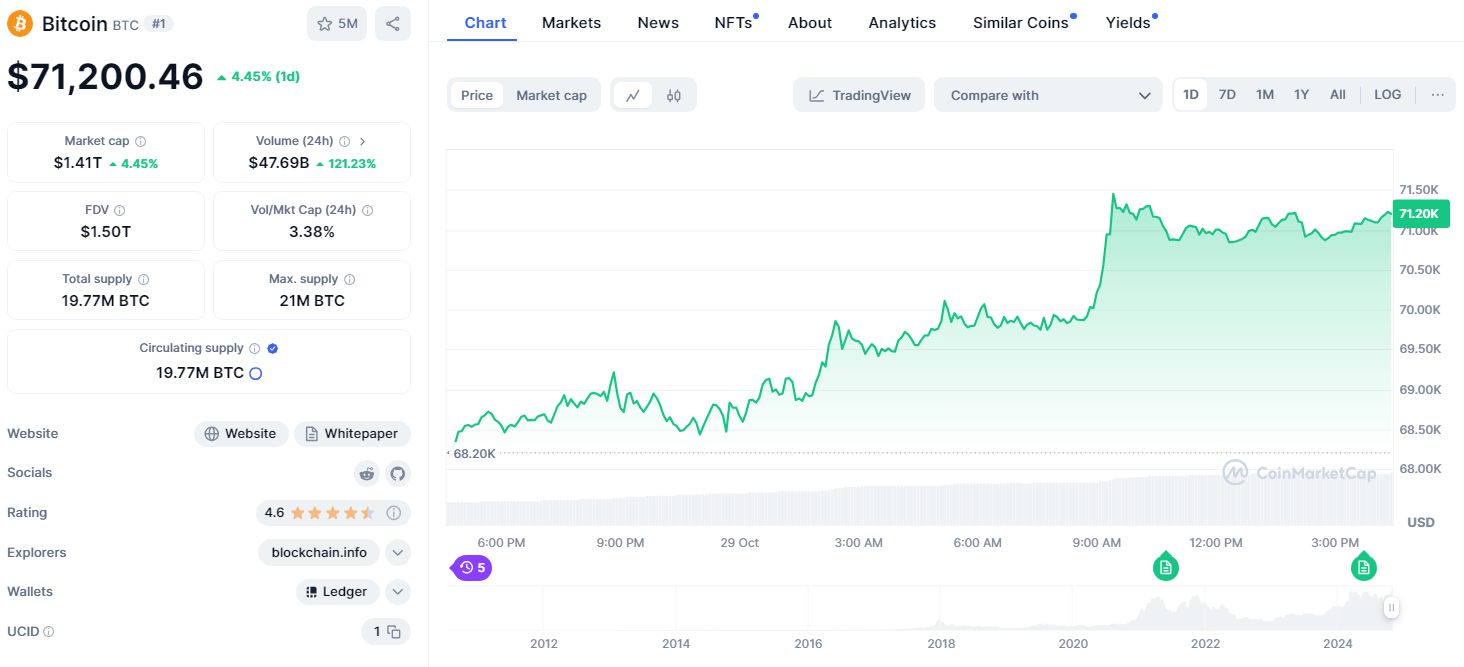Click the Bitcoin logo icon
This screenshot has height=667, width=1464.
tap(20, 23)
